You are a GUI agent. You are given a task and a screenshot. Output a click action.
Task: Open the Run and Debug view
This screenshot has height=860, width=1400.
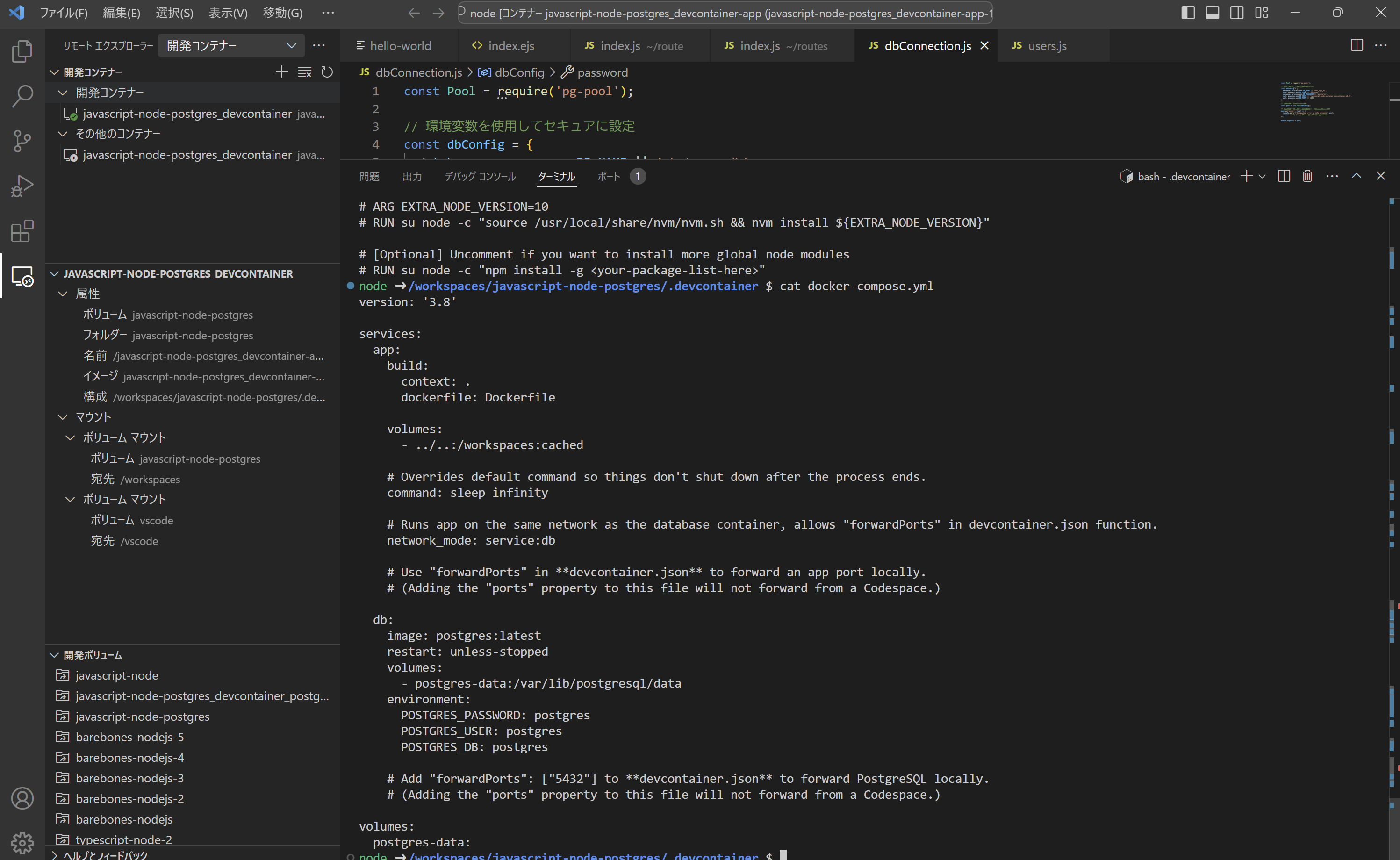22,186
